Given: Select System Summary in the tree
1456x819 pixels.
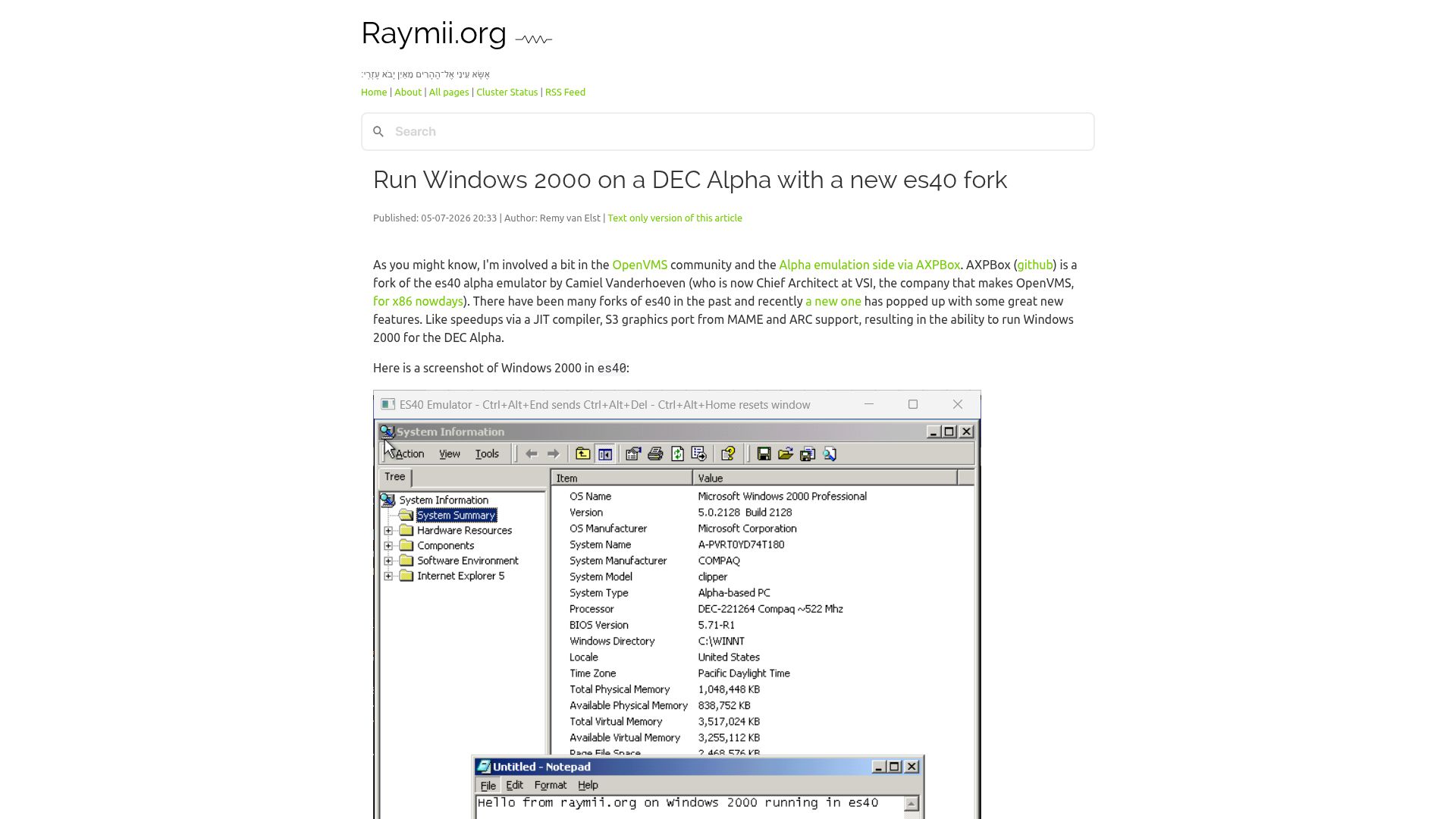Looking at the screenshot, I should [457, 516].
